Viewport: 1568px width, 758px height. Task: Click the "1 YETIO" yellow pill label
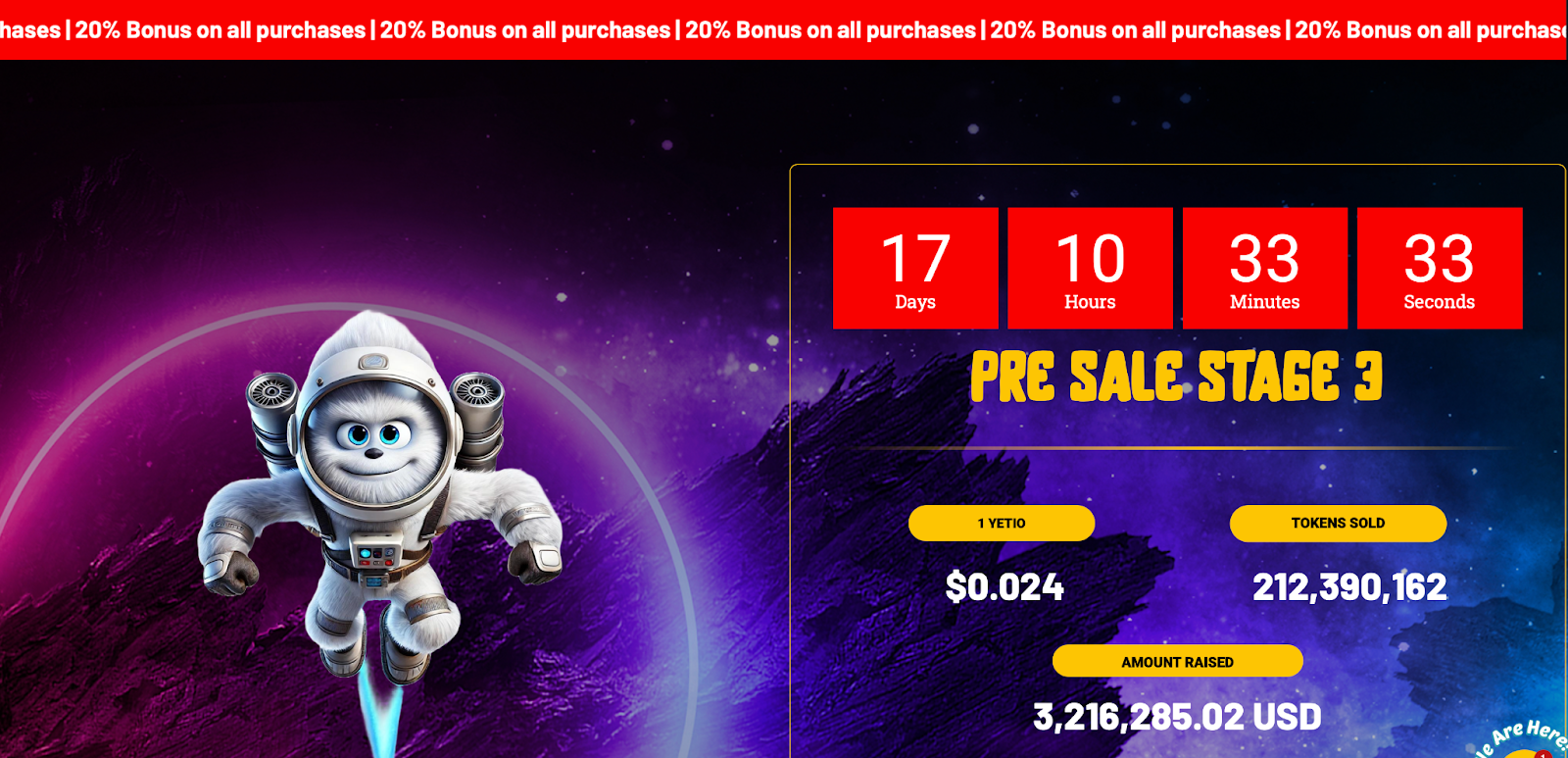[x=1001, y=524]
